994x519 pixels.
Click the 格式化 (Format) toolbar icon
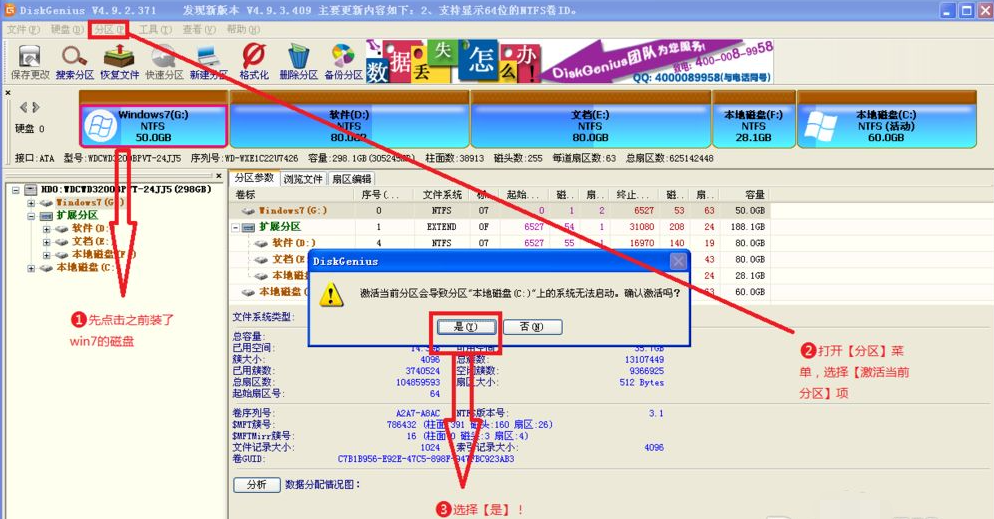[254, 59]
